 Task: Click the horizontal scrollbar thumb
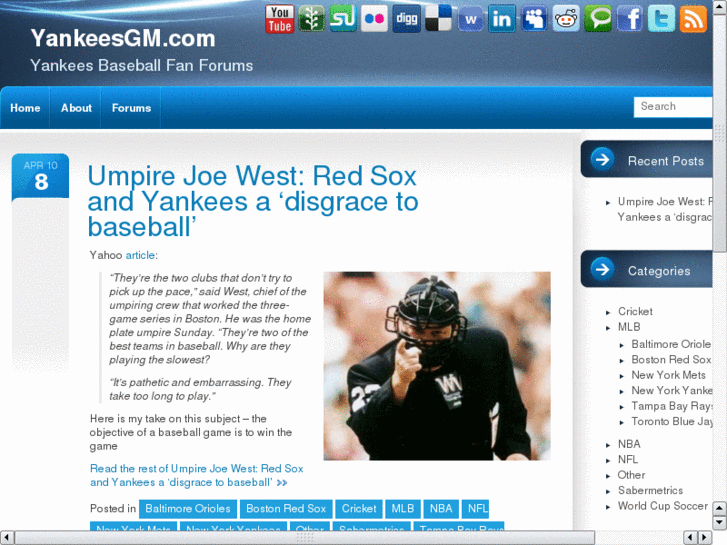(x=305, y=538)
